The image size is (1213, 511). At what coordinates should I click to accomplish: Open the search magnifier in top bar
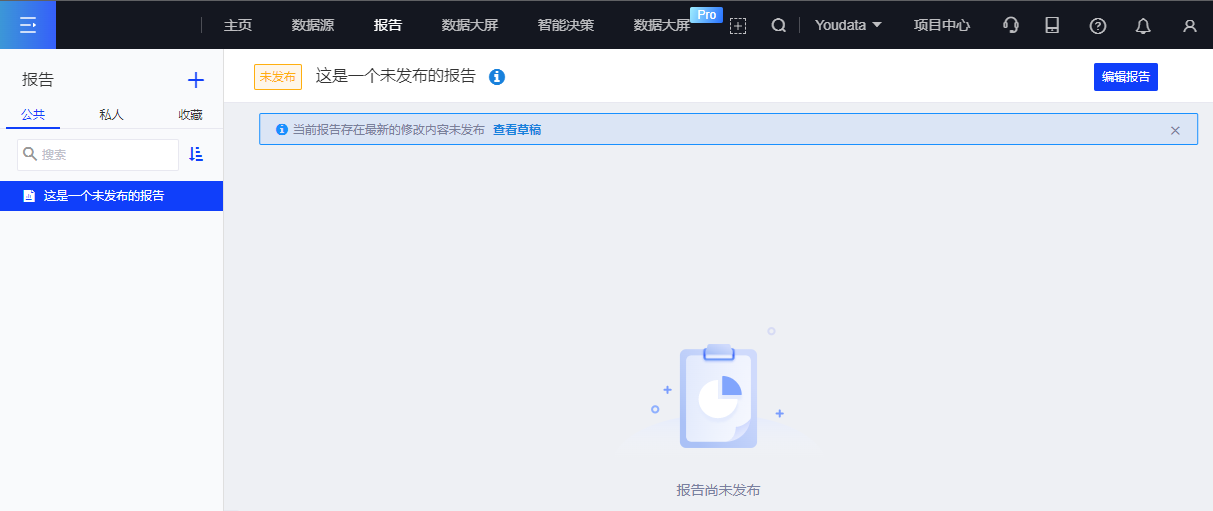pos(778,25)
